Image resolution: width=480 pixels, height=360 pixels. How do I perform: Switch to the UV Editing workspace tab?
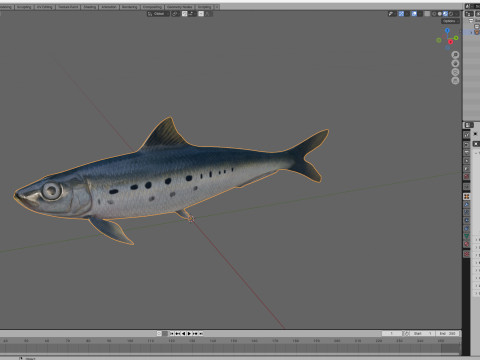tap(45, 7)
